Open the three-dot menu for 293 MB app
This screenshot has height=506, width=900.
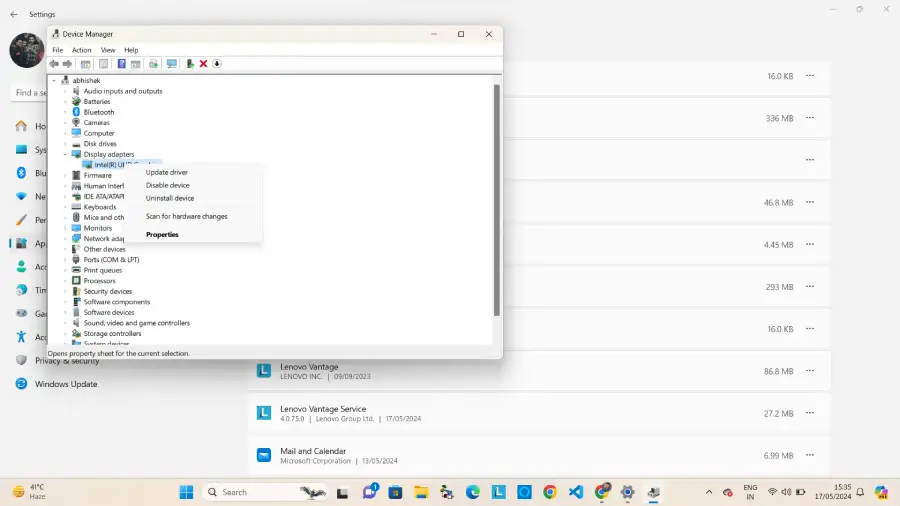[810, 286]
